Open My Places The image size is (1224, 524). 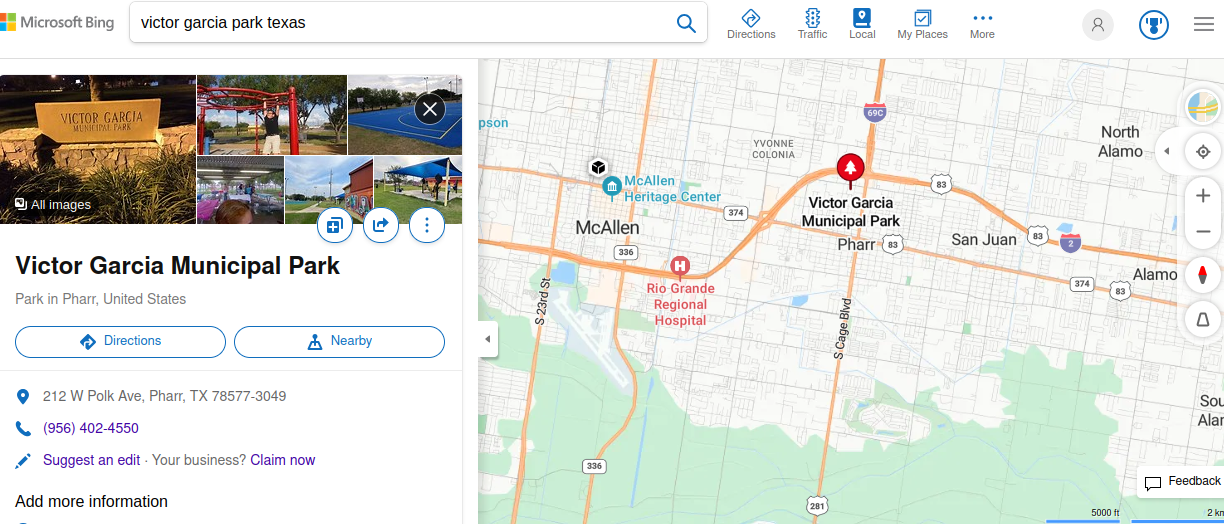coord(922,24)
